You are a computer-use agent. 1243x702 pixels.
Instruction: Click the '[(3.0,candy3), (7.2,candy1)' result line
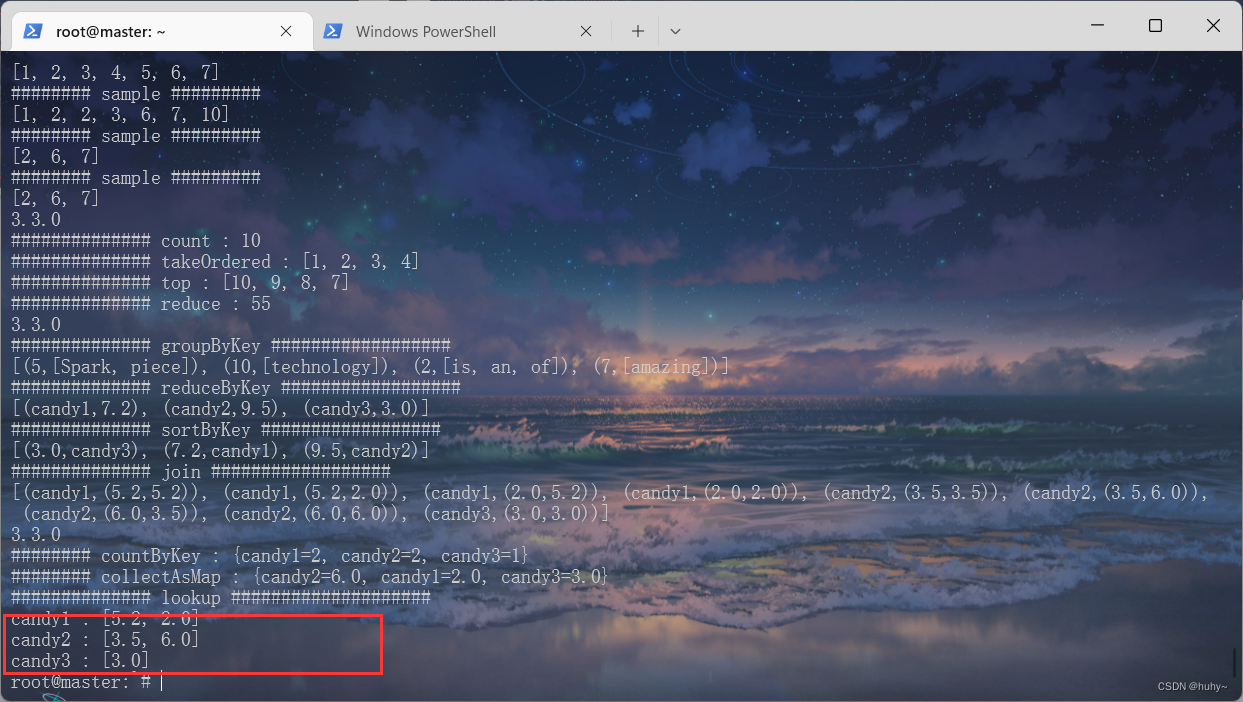[x=221, y=451]
